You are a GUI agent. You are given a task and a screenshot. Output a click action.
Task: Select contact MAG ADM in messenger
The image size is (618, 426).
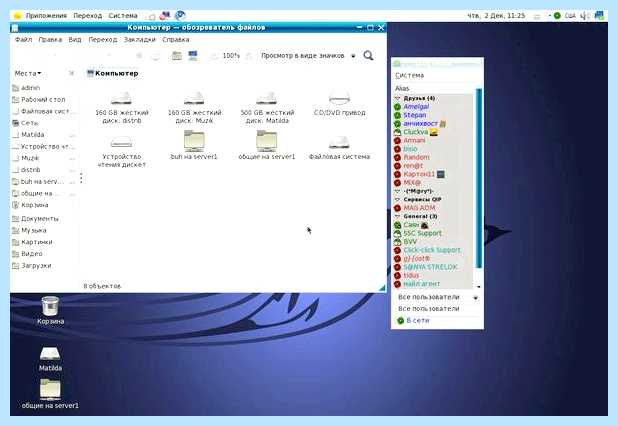(419, 208)
